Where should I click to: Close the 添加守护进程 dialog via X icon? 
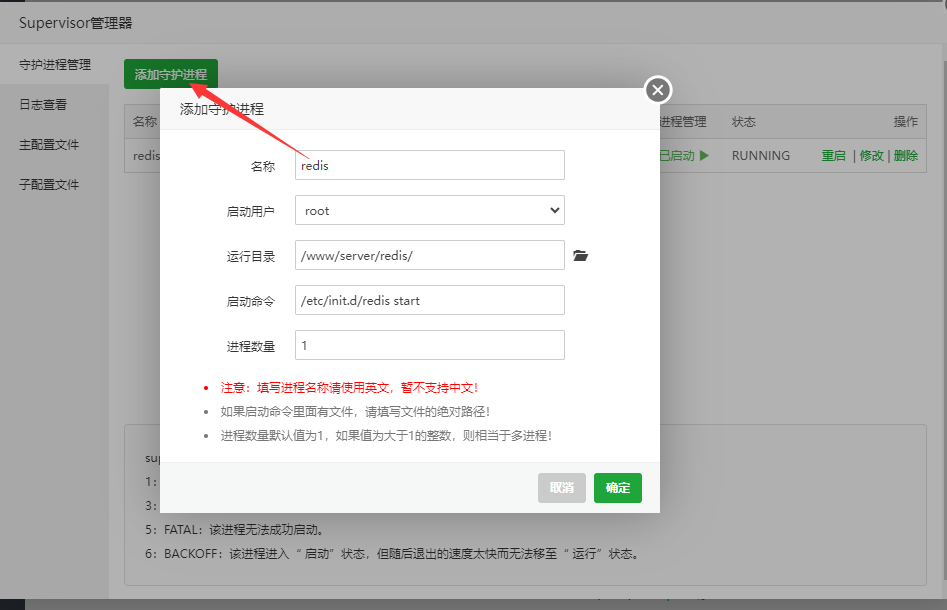(657, 89)
